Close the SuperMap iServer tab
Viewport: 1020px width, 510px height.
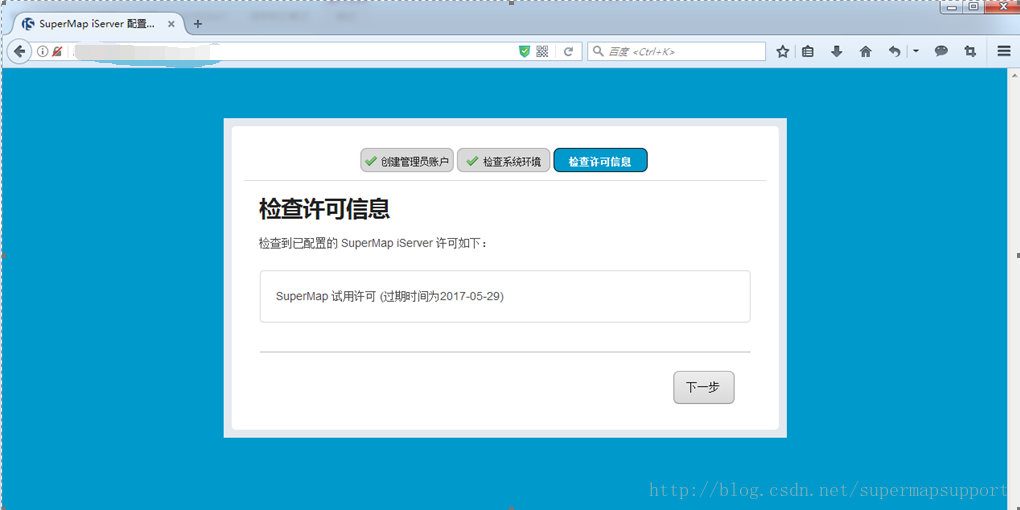pos(171,24)
